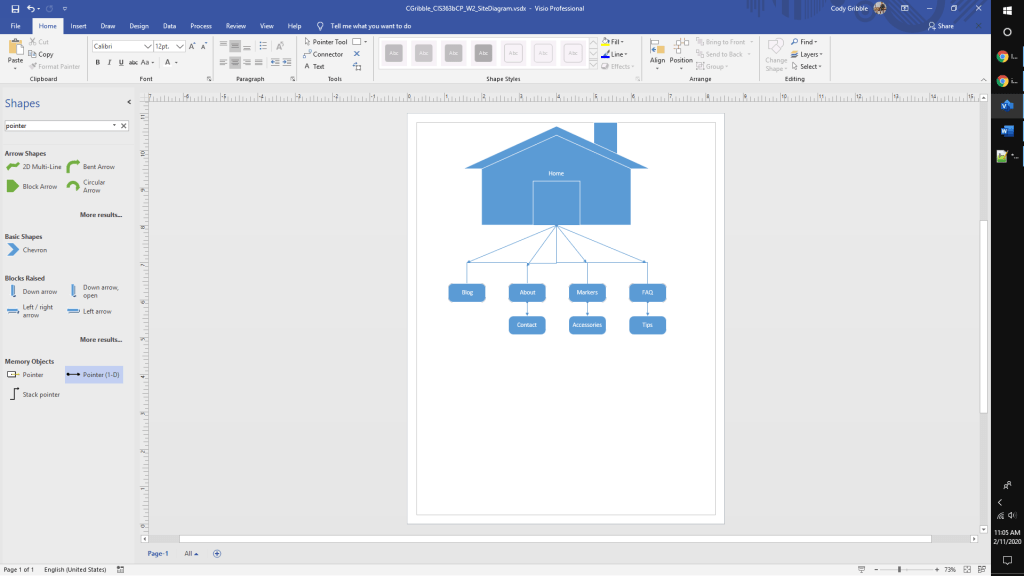The image size is (1024, 576).
Task: Click More results under Arrow Shapes
Action: click(x=101, y=215)
